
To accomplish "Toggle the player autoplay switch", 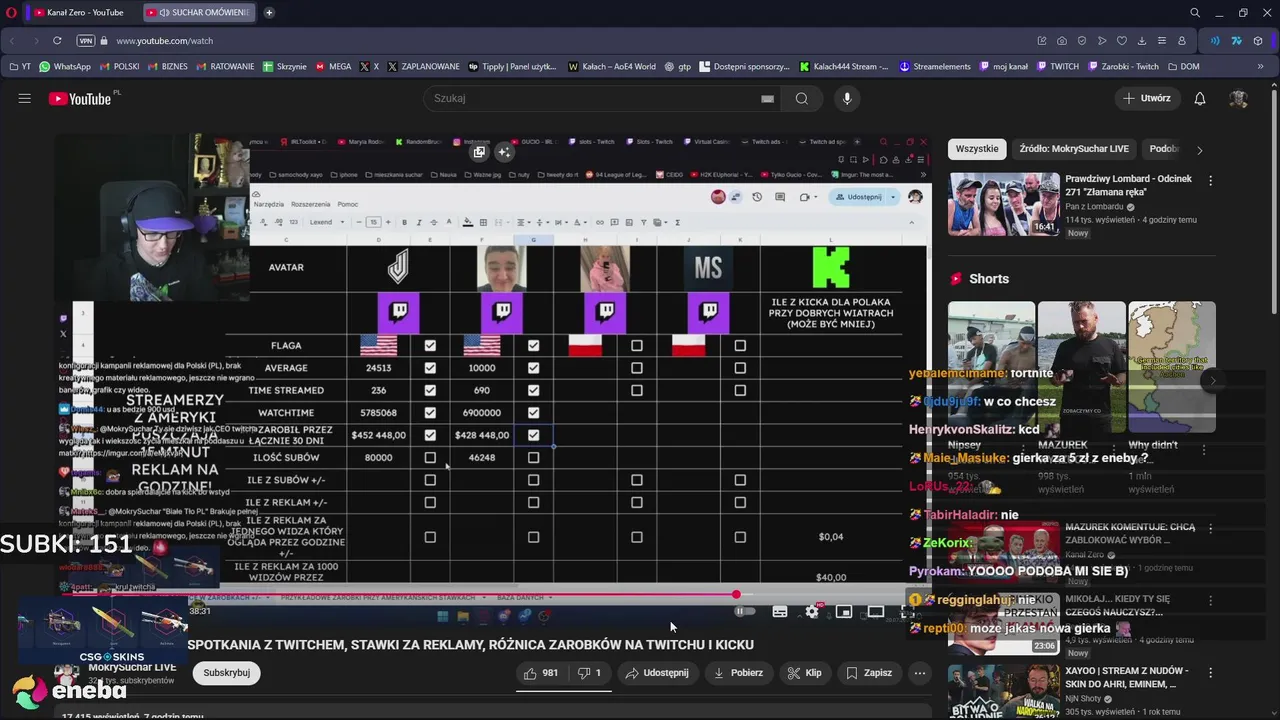I will 746,612.
